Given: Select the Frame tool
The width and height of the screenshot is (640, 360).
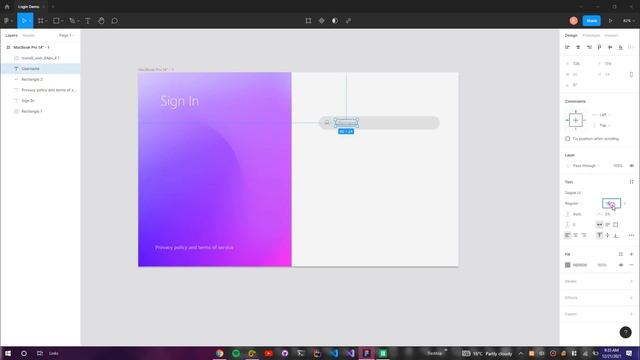Looking at the screenshot, I should (41, 21).
